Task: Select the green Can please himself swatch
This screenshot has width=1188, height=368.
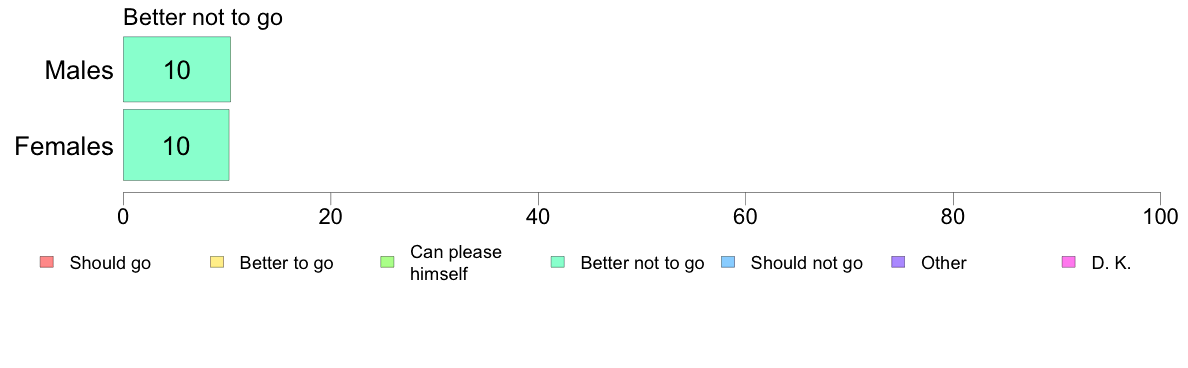Action: [387, 263]
